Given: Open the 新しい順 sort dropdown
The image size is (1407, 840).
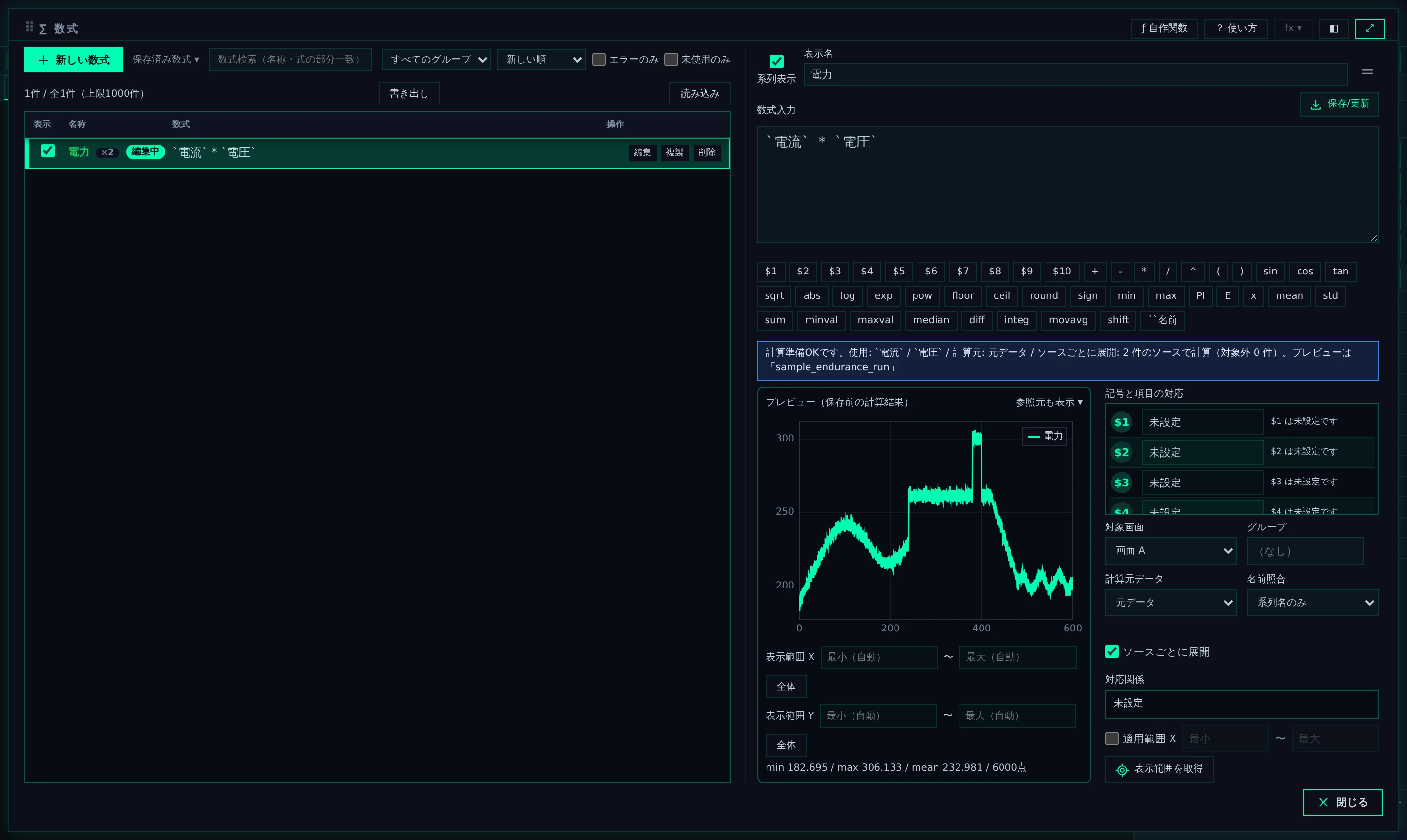Looking at the screenshot, I should 541,60.
